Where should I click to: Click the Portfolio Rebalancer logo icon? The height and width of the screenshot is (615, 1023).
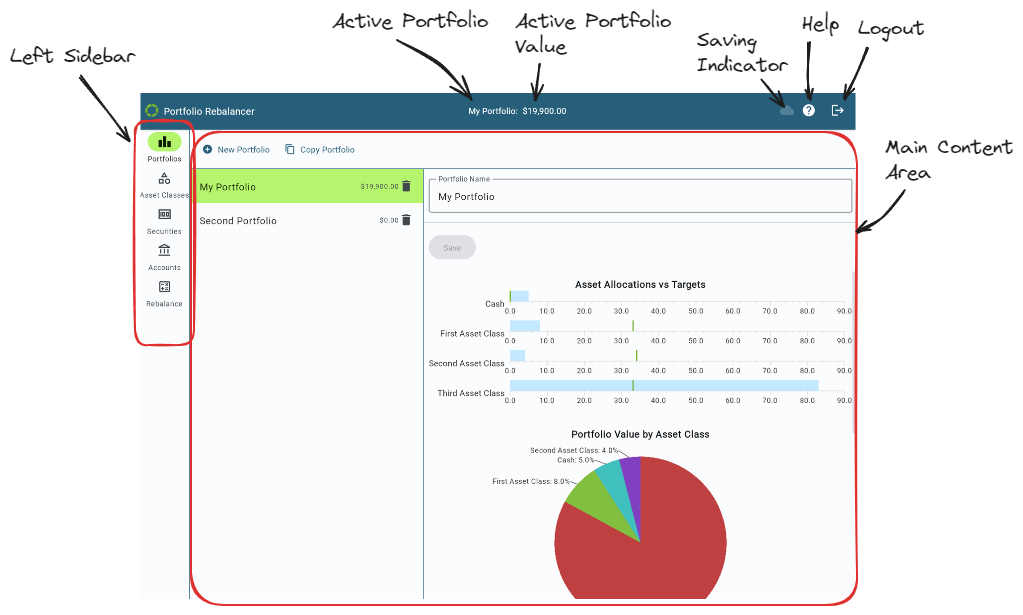pos(152,110)
